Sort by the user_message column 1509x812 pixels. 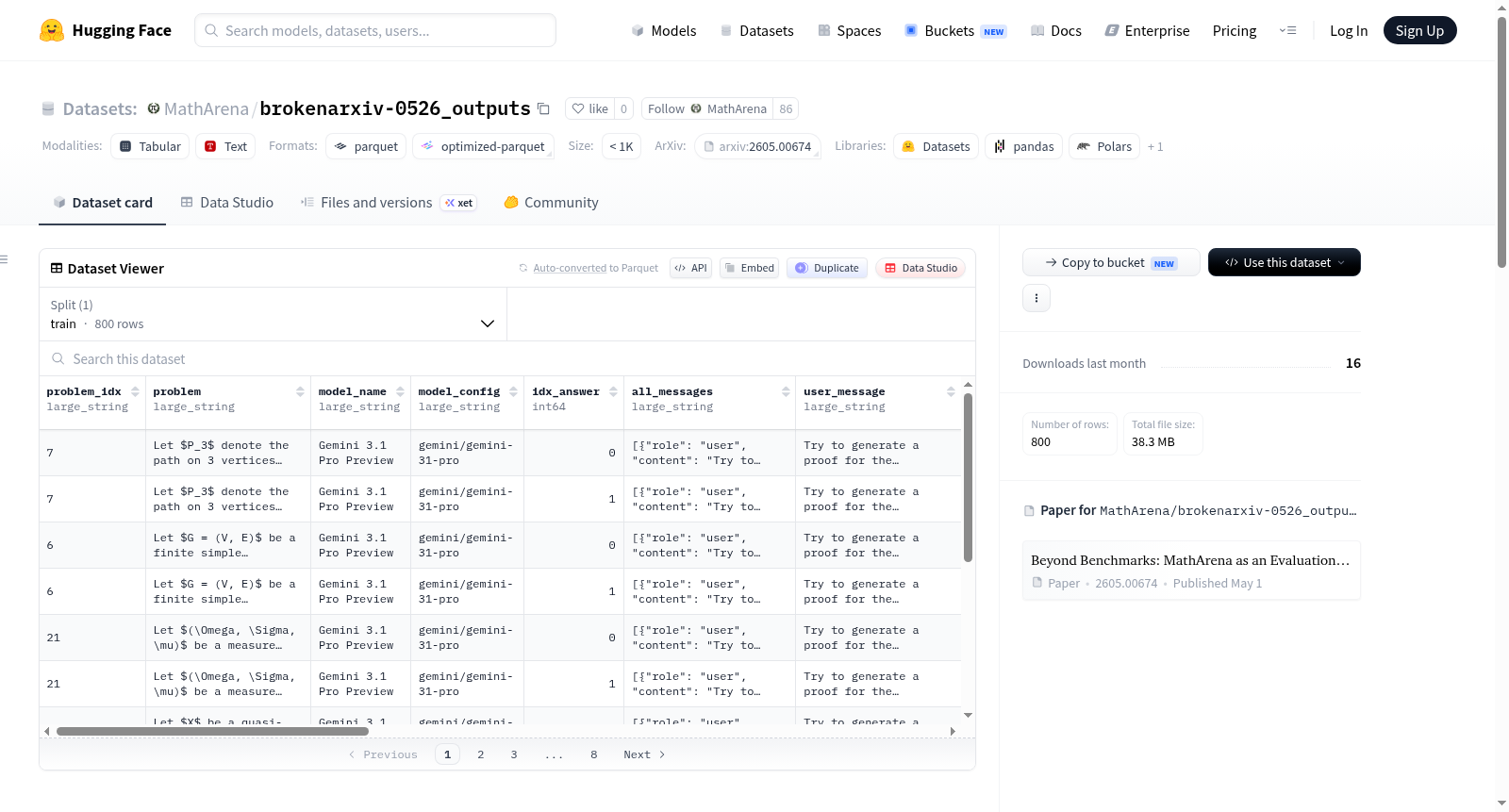click(x=951, y=391)
